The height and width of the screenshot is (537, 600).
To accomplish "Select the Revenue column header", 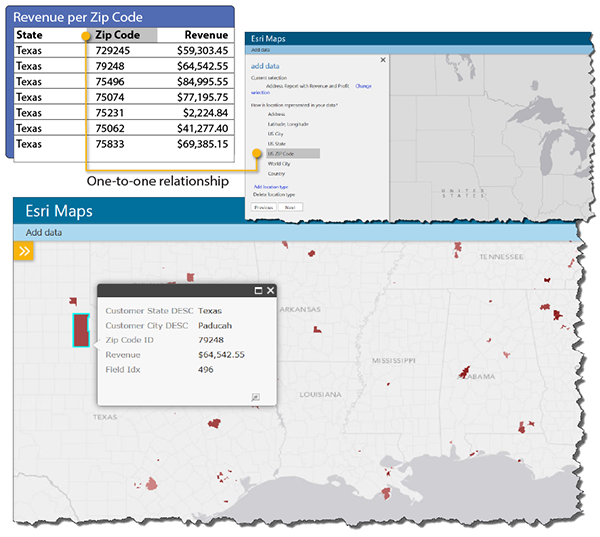I will pyautogui.click(x=206, y=35).
